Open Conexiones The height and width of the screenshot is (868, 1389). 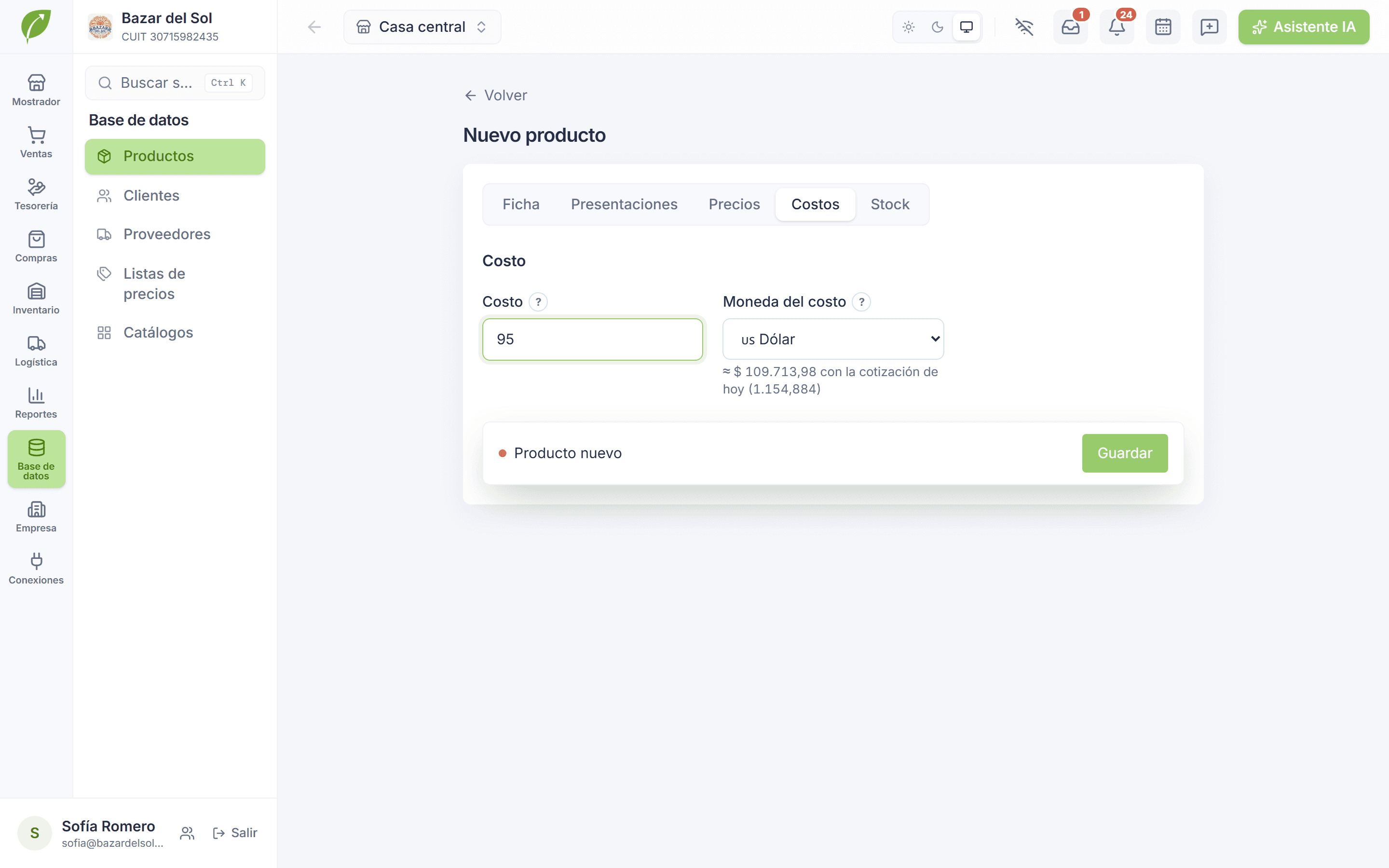36,569
